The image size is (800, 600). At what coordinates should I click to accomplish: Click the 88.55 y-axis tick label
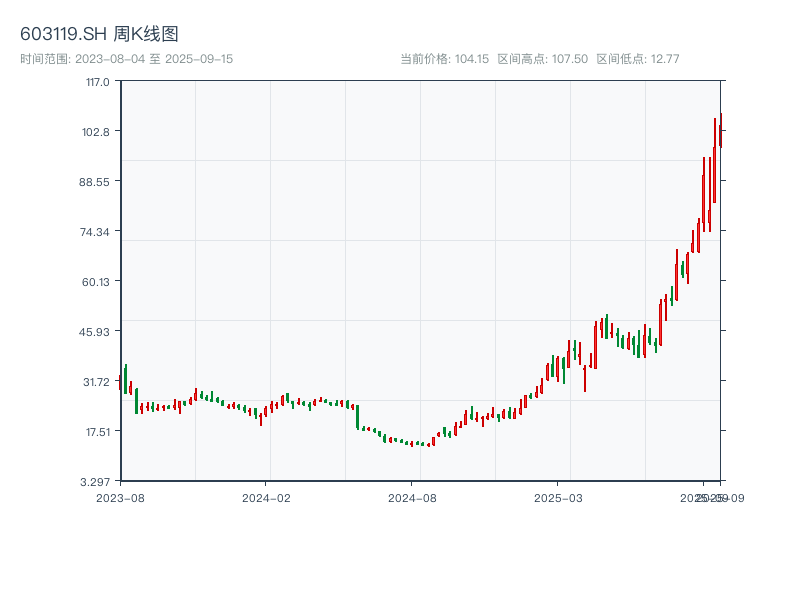(x=96, y=181)
